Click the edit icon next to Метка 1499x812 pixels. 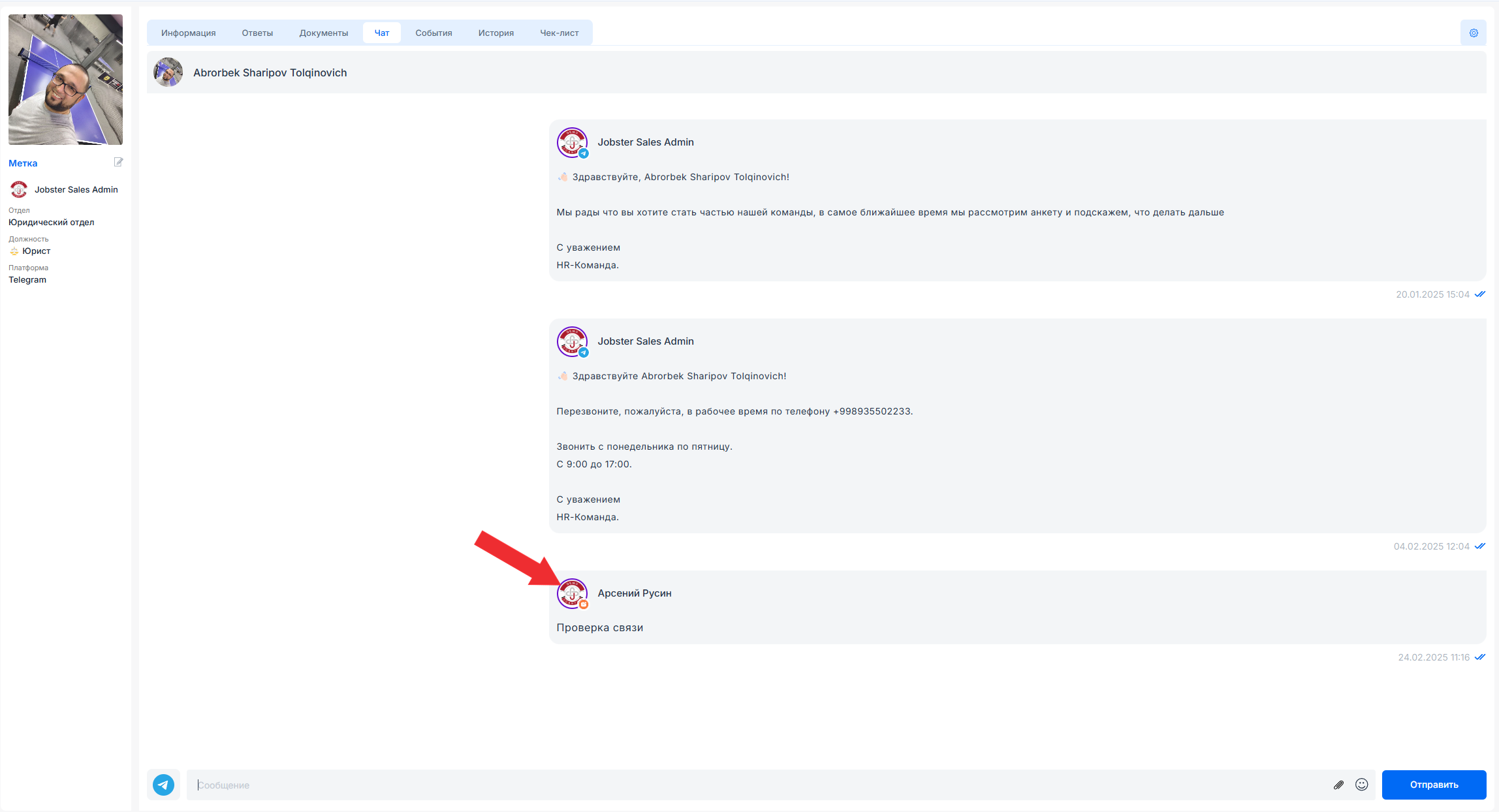click(118, 162)
